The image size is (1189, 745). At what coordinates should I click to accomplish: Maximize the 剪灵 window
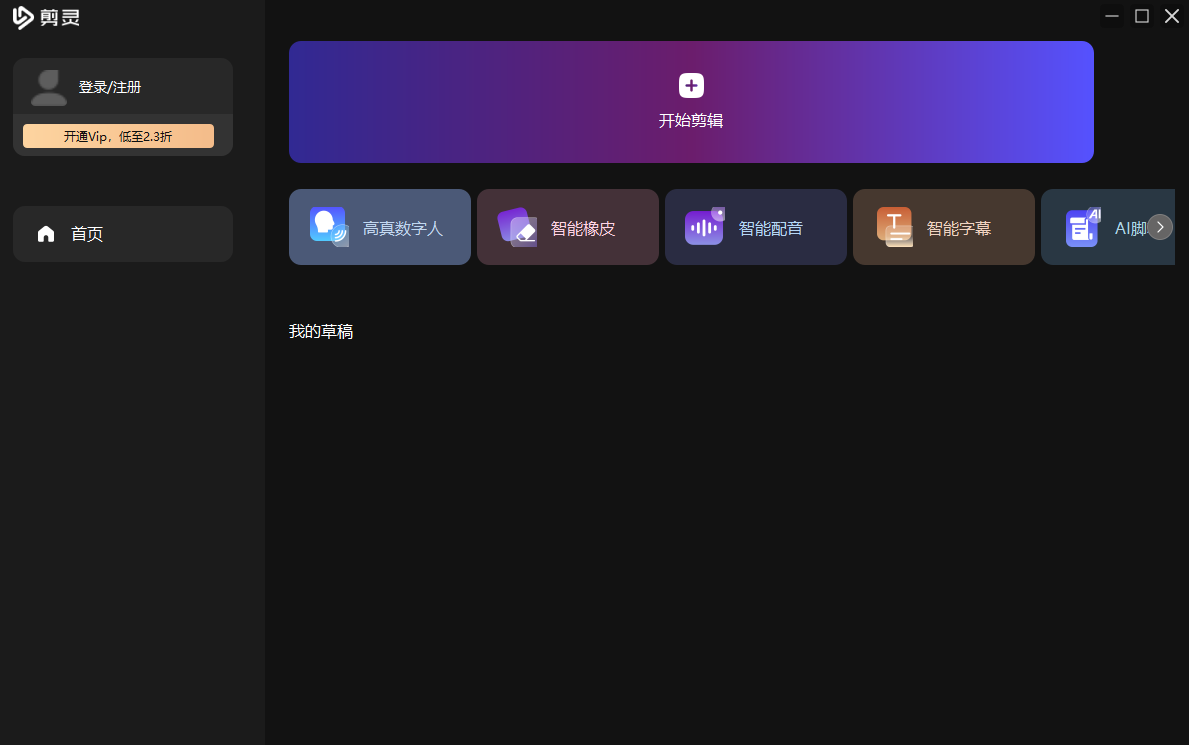(x=1142, y=16)
